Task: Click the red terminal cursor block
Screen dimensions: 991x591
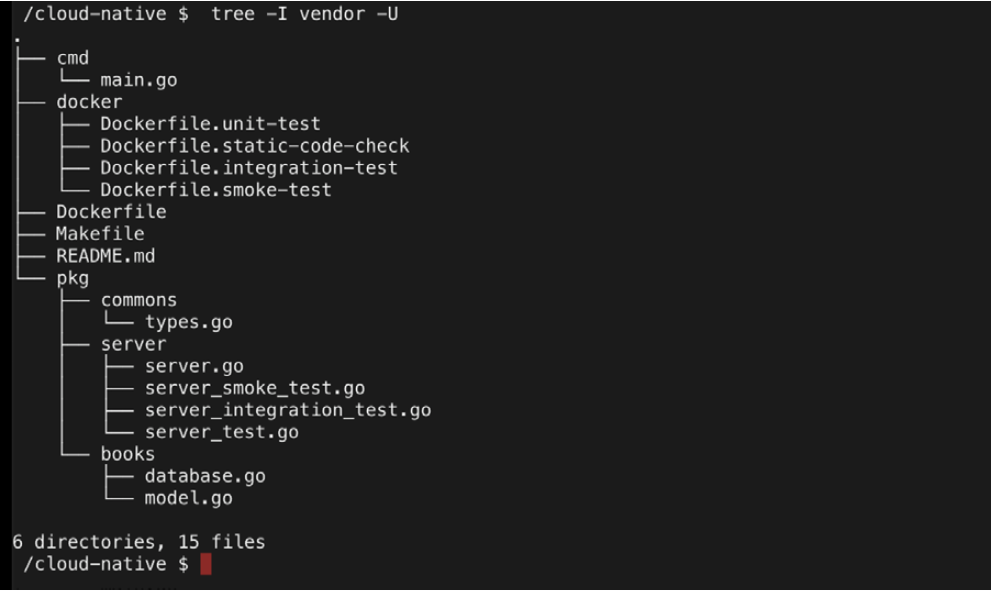Action: pyautogui.click(x=206, y=565)
